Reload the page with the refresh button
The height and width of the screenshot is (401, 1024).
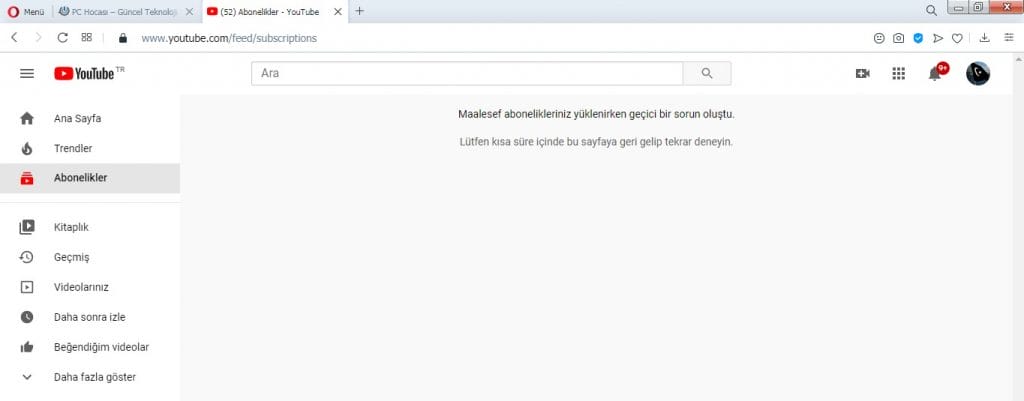click(63, 38)
